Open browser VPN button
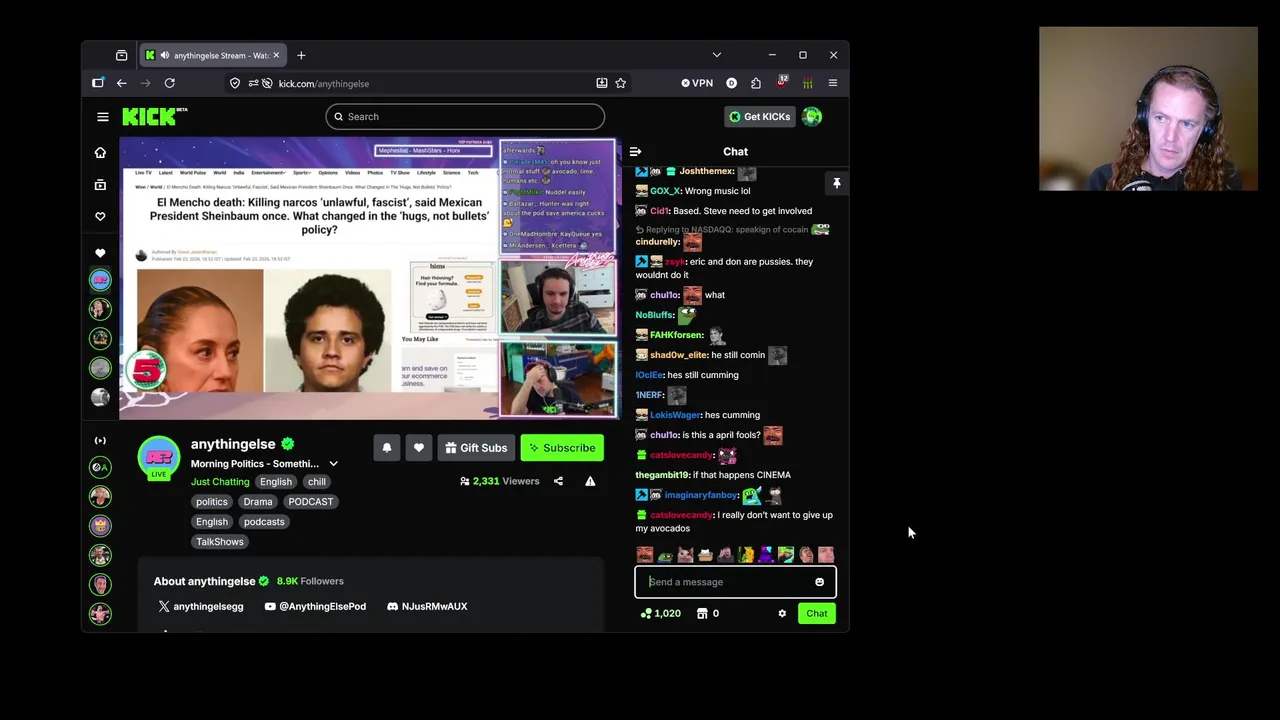Image resolution: width=1280 pixels, height=720 pixels. tap(697, 84)
